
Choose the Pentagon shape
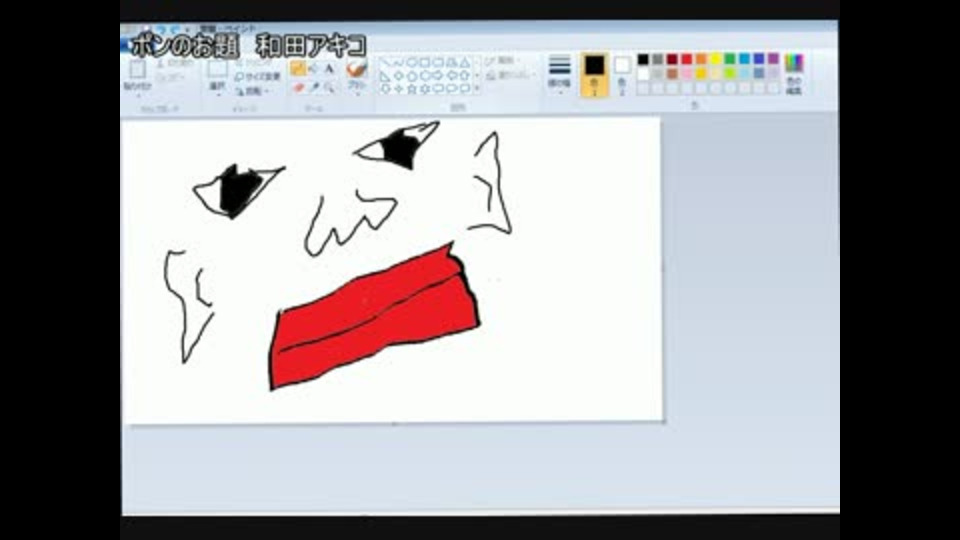tap(411, 76)
